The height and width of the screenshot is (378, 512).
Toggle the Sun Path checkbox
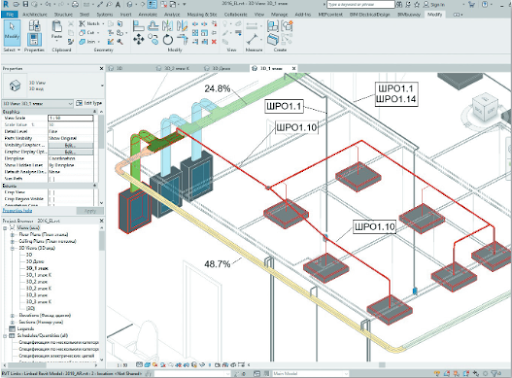52,179
